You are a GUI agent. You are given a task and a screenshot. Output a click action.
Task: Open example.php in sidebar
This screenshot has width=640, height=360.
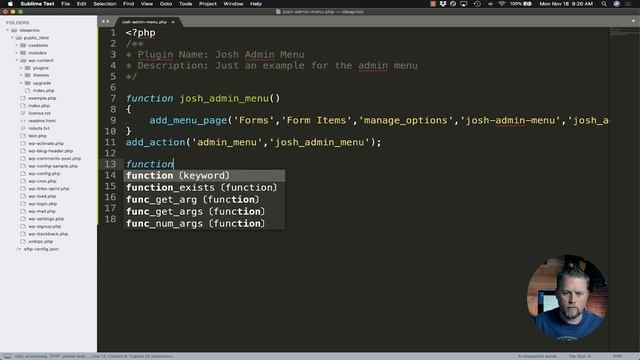[42, 98]
